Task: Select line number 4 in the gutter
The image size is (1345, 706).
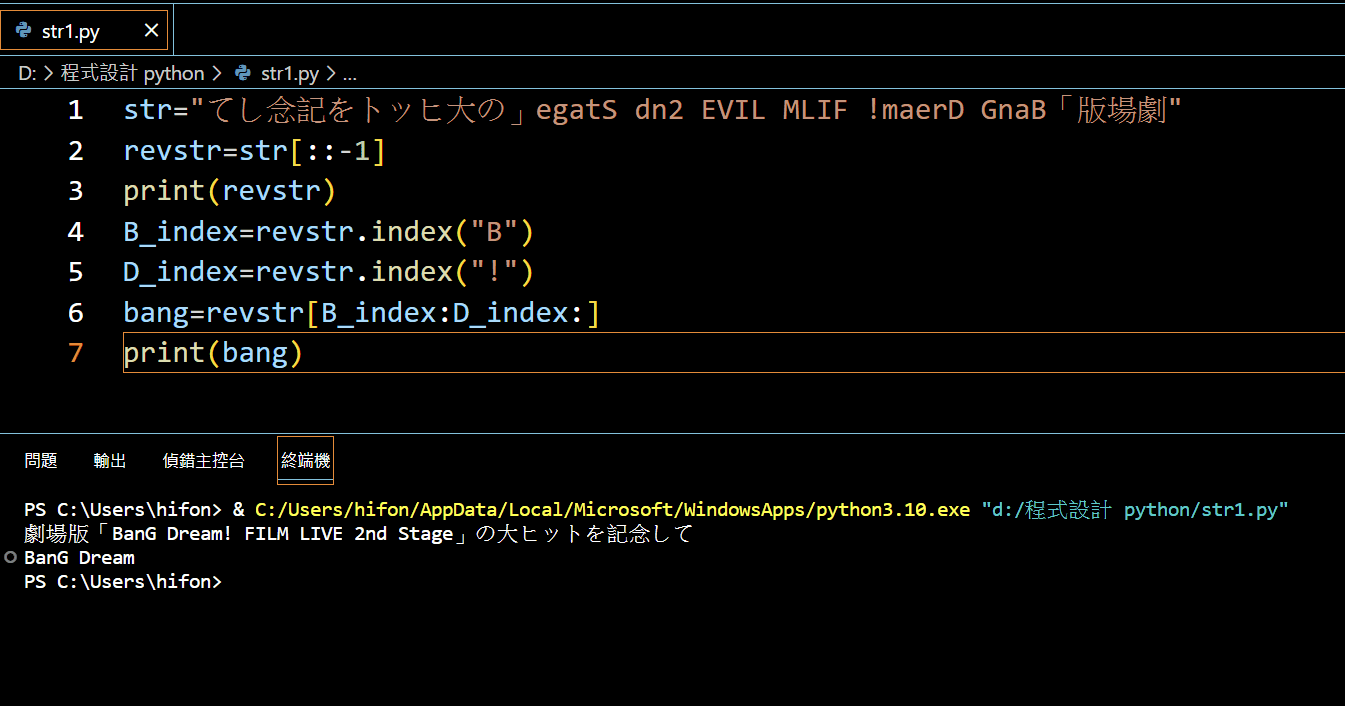Action: 76,232
